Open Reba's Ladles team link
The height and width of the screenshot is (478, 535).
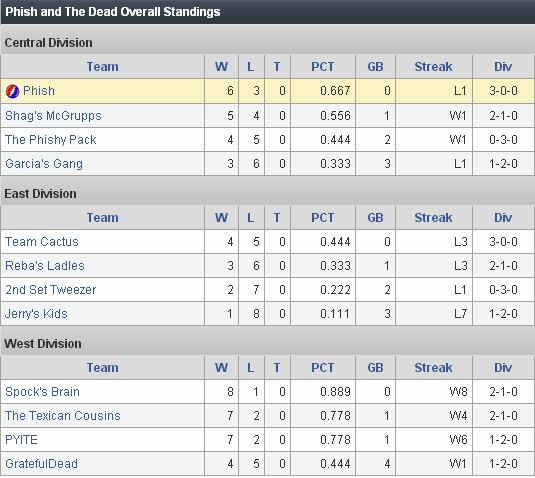(45, 265)
